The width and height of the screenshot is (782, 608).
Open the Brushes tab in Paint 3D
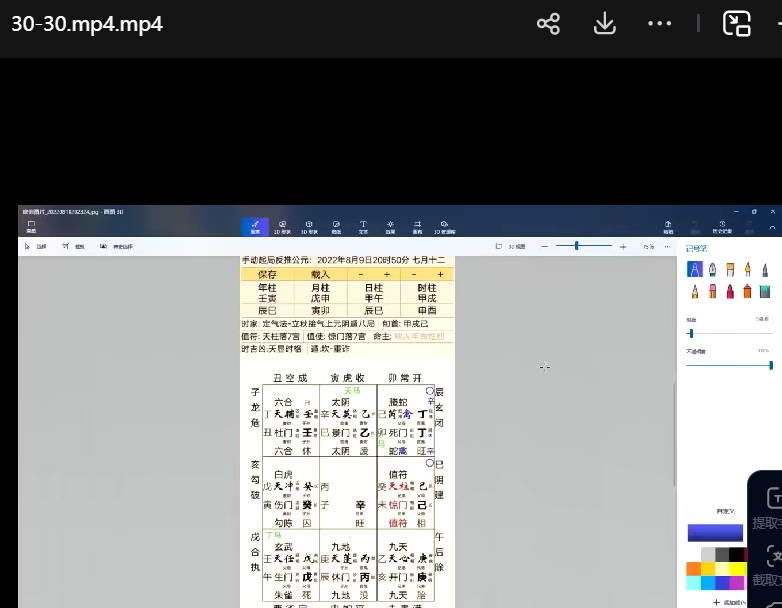[x=255, y=226]
